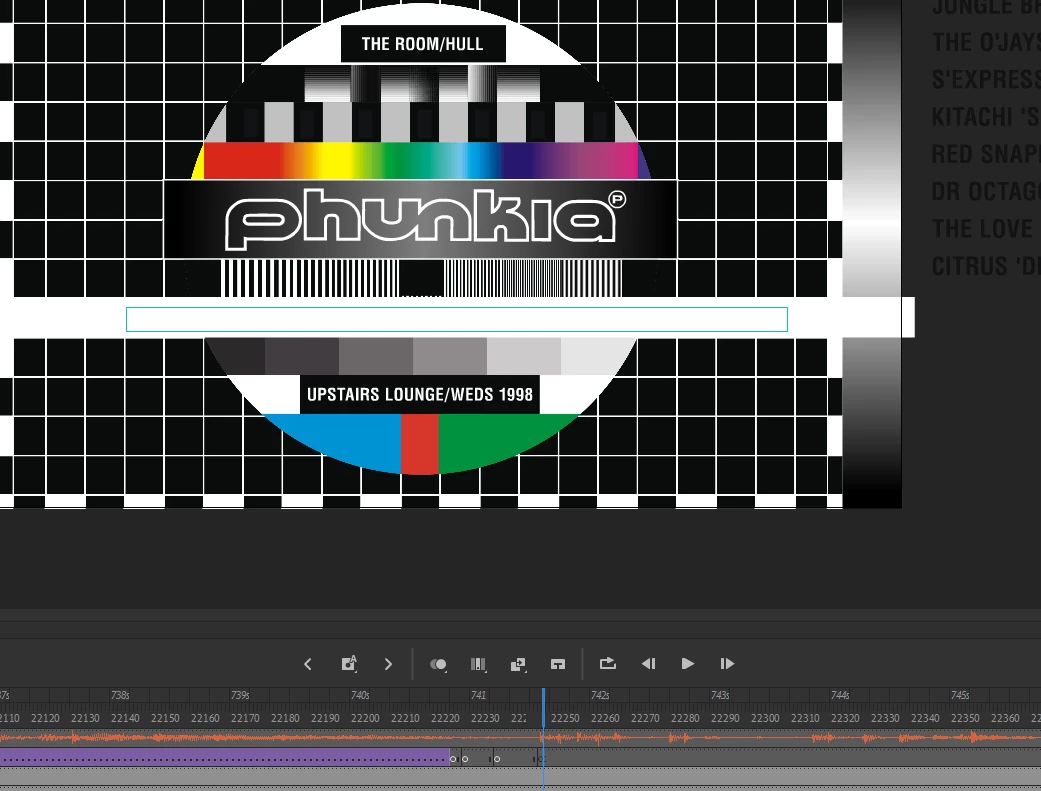Select the green segment of the circle bottom
1041x791 pixels.
coord(498,437)
